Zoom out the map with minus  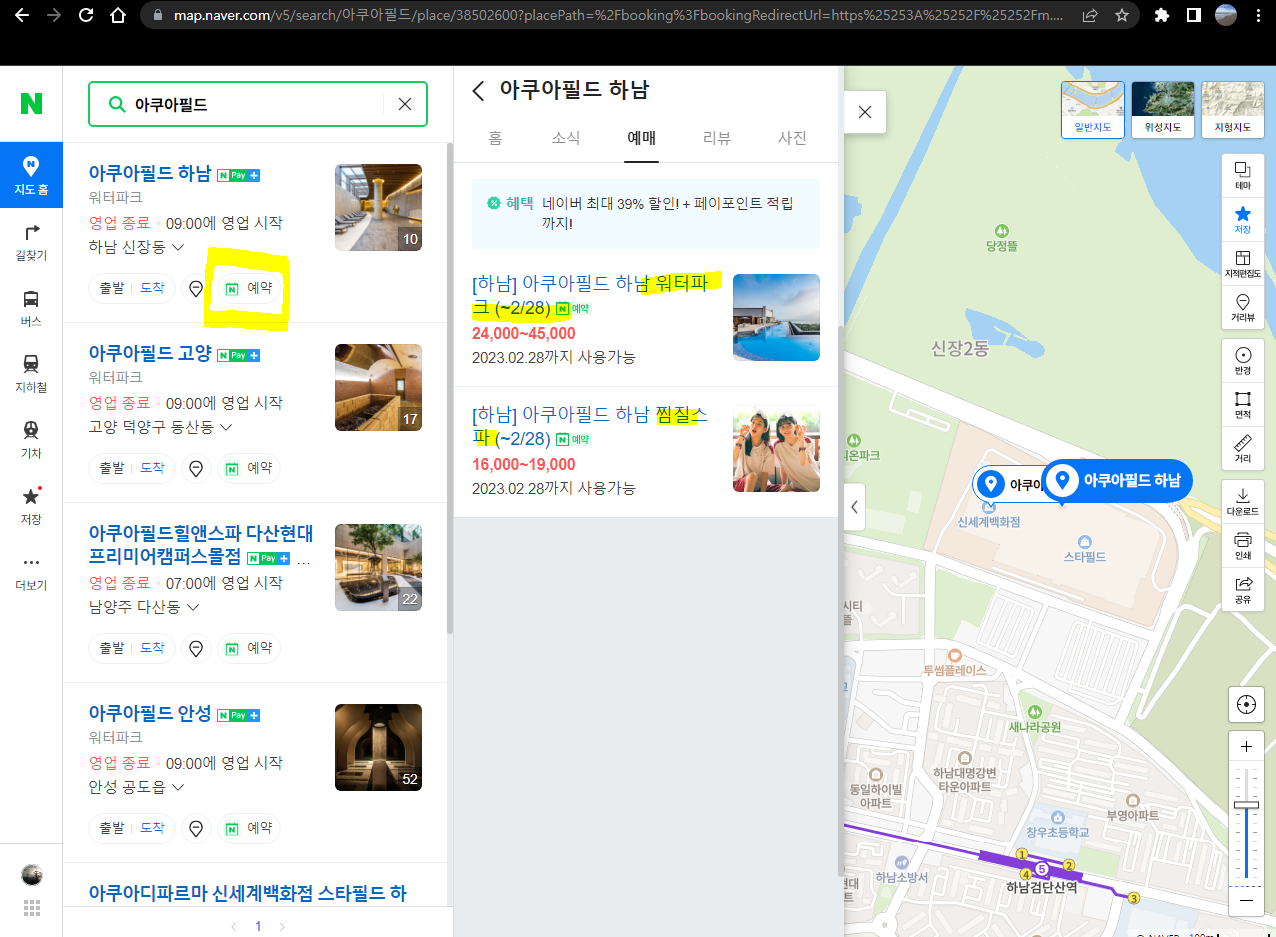[1246, 900]
